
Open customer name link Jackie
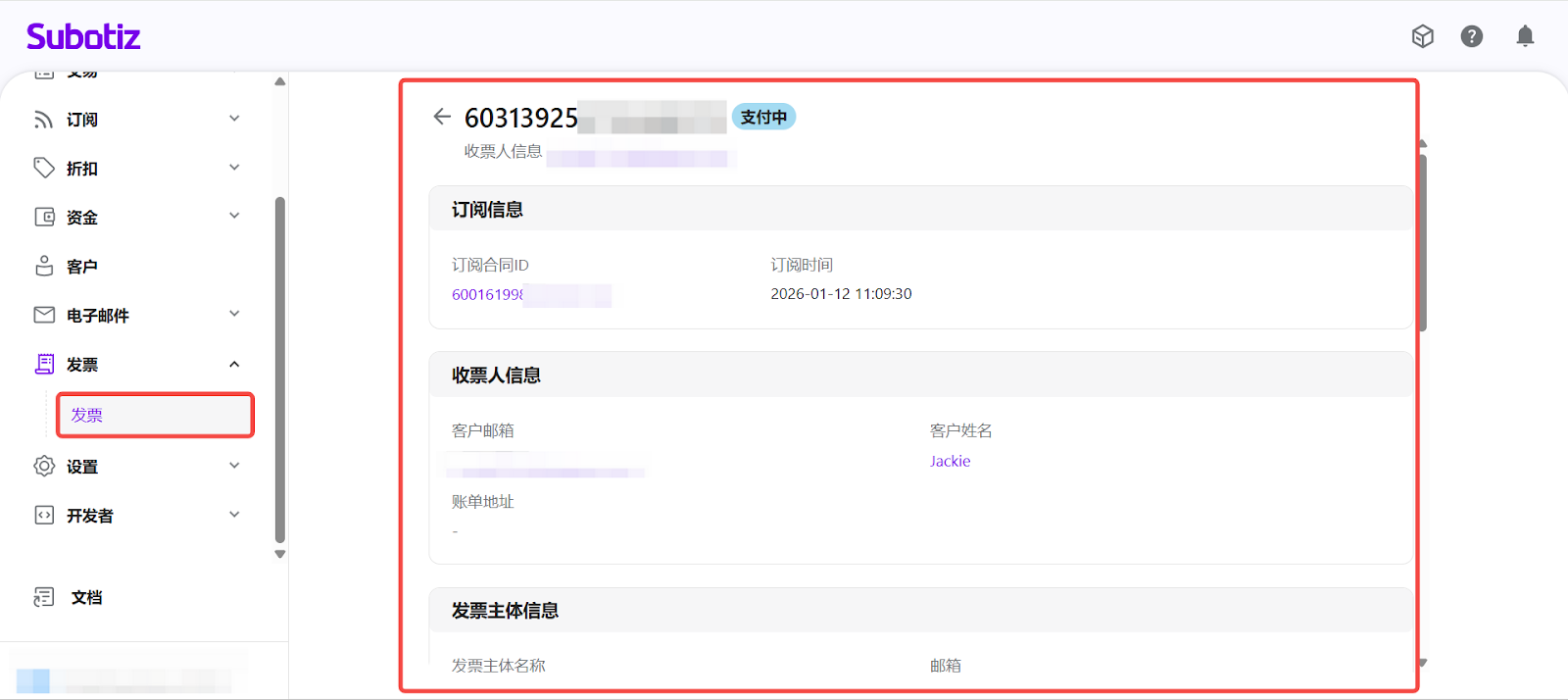tap(950, 461)
